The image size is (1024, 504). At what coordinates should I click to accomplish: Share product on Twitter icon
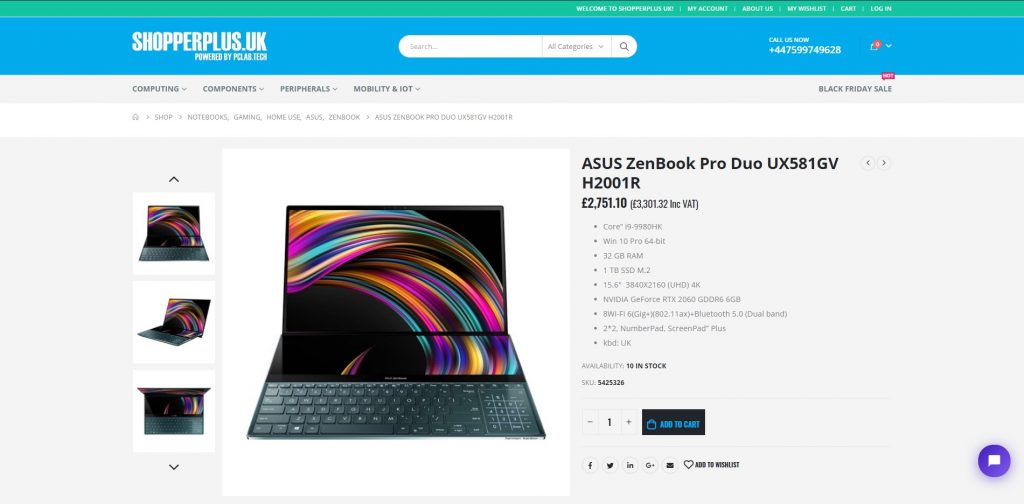pos(610,465)
